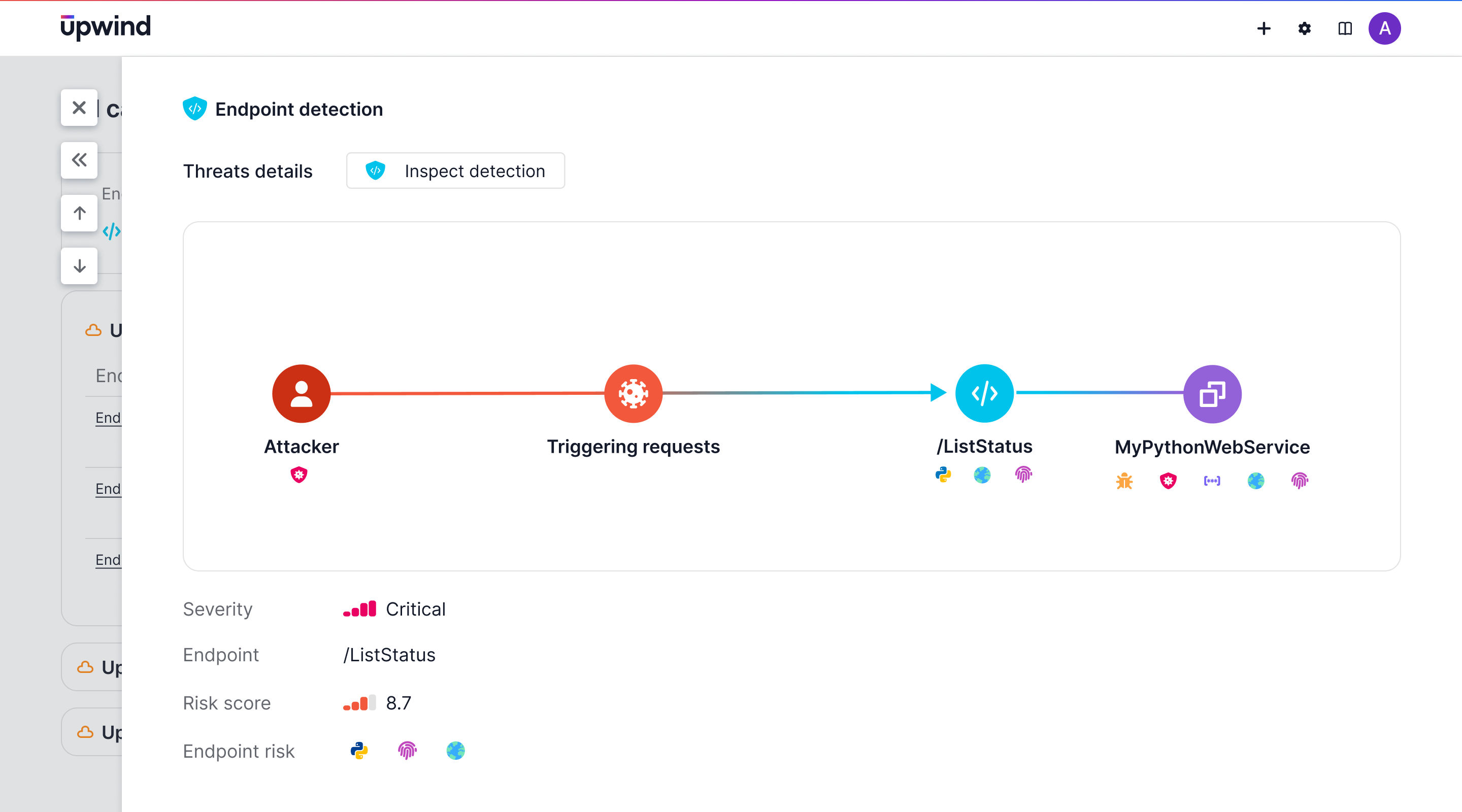1462x812 pixels.
Task: Open the settings gear icon
Action: (x=1304, y=28)
